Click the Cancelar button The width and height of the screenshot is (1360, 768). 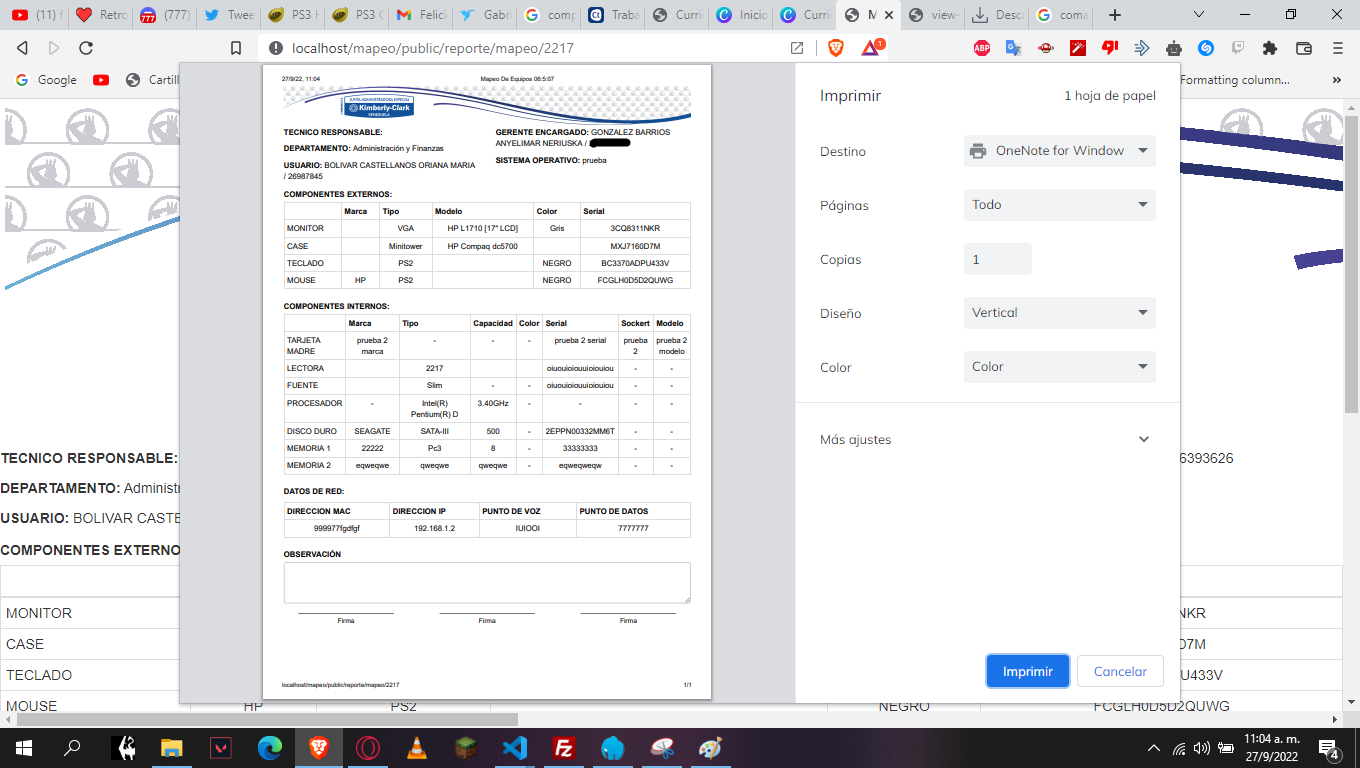tap(1120, 671)
